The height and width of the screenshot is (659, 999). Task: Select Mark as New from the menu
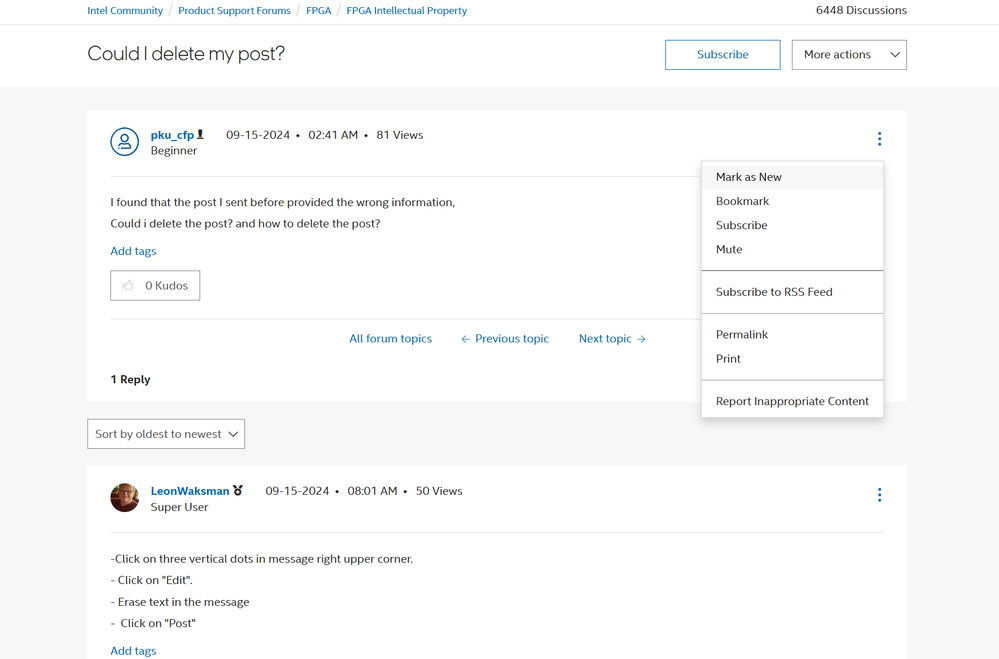(x=792, y=177)
